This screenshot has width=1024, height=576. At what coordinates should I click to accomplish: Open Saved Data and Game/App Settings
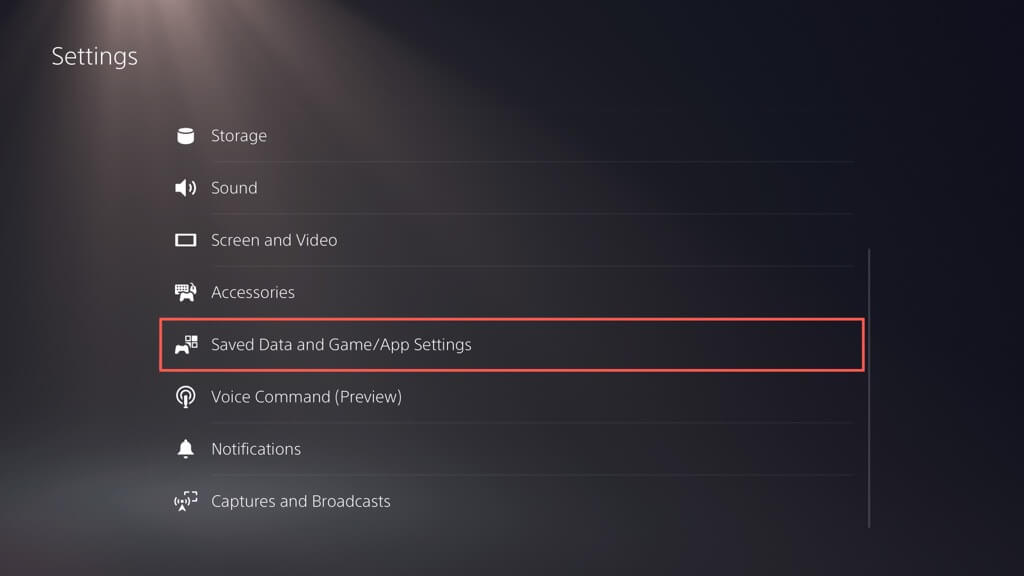click(x=341, y=344)
